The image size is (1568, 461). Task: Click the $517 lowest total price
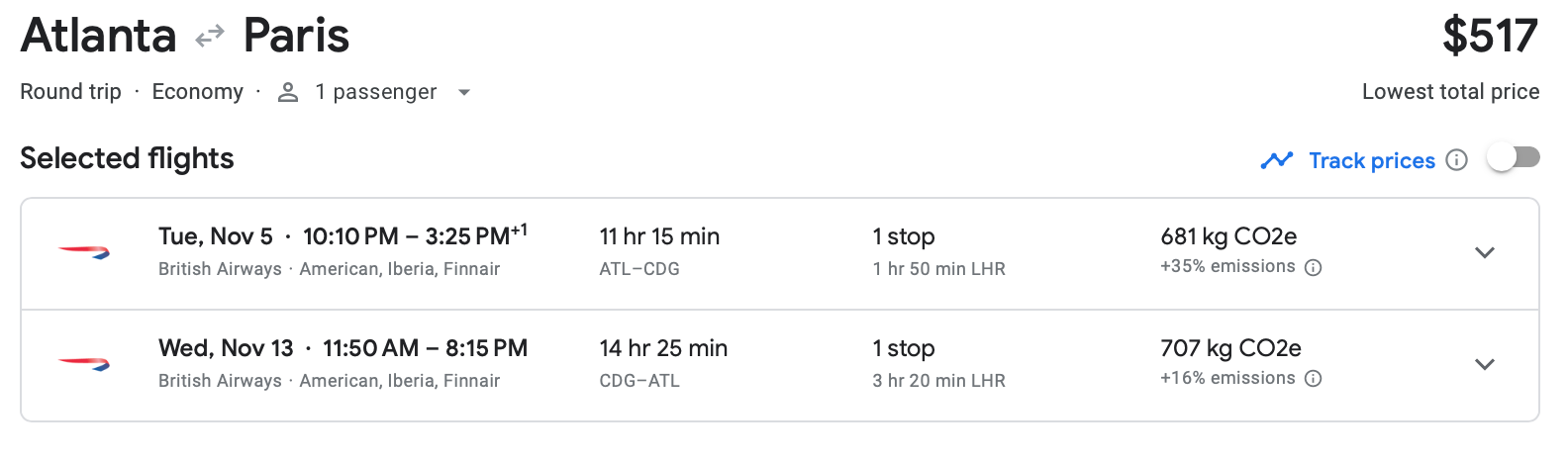pyautogui.click(x=1490, y=36)
